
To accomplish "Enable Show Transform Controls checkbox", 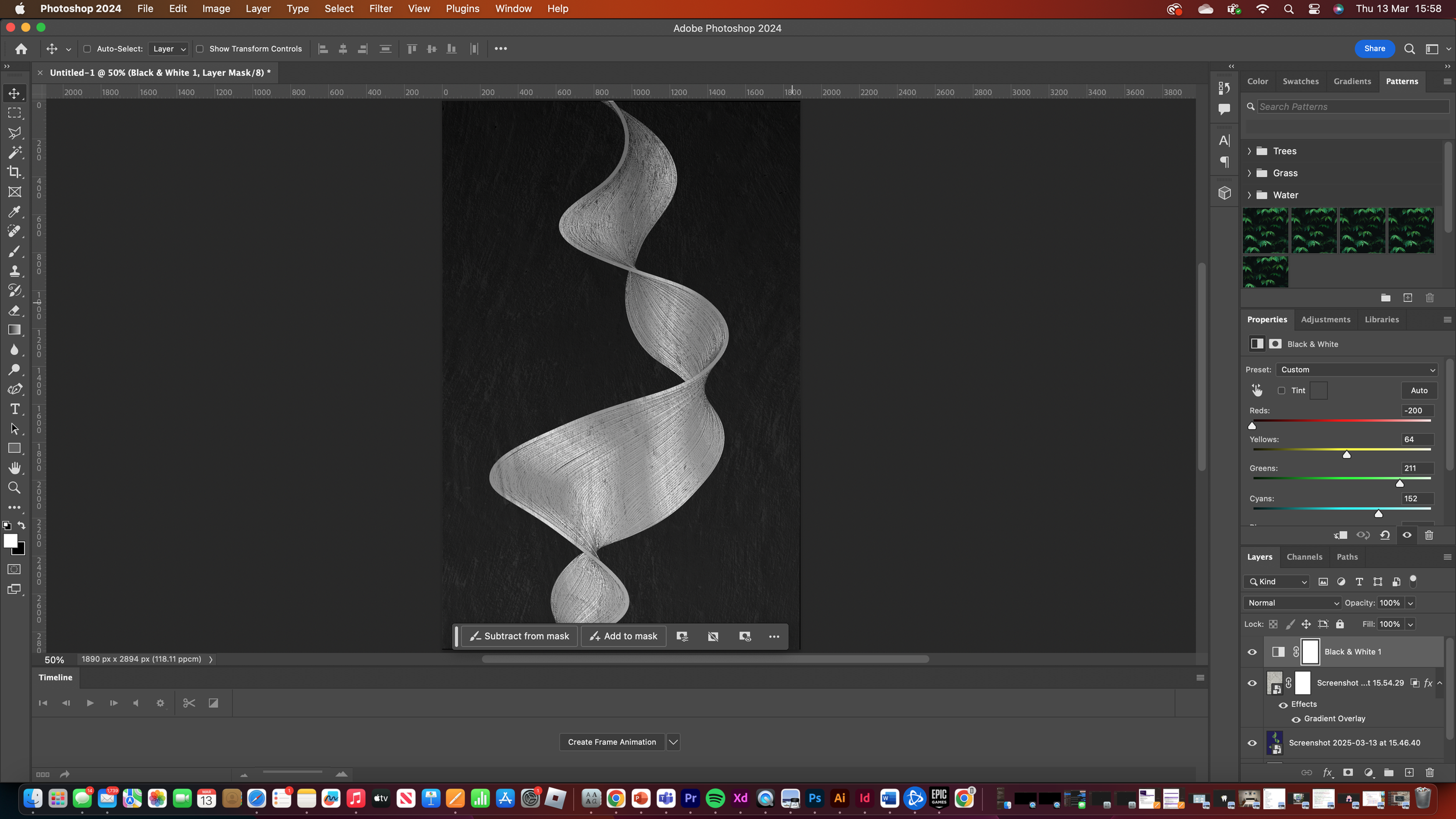I will click(x=200, y=49).
